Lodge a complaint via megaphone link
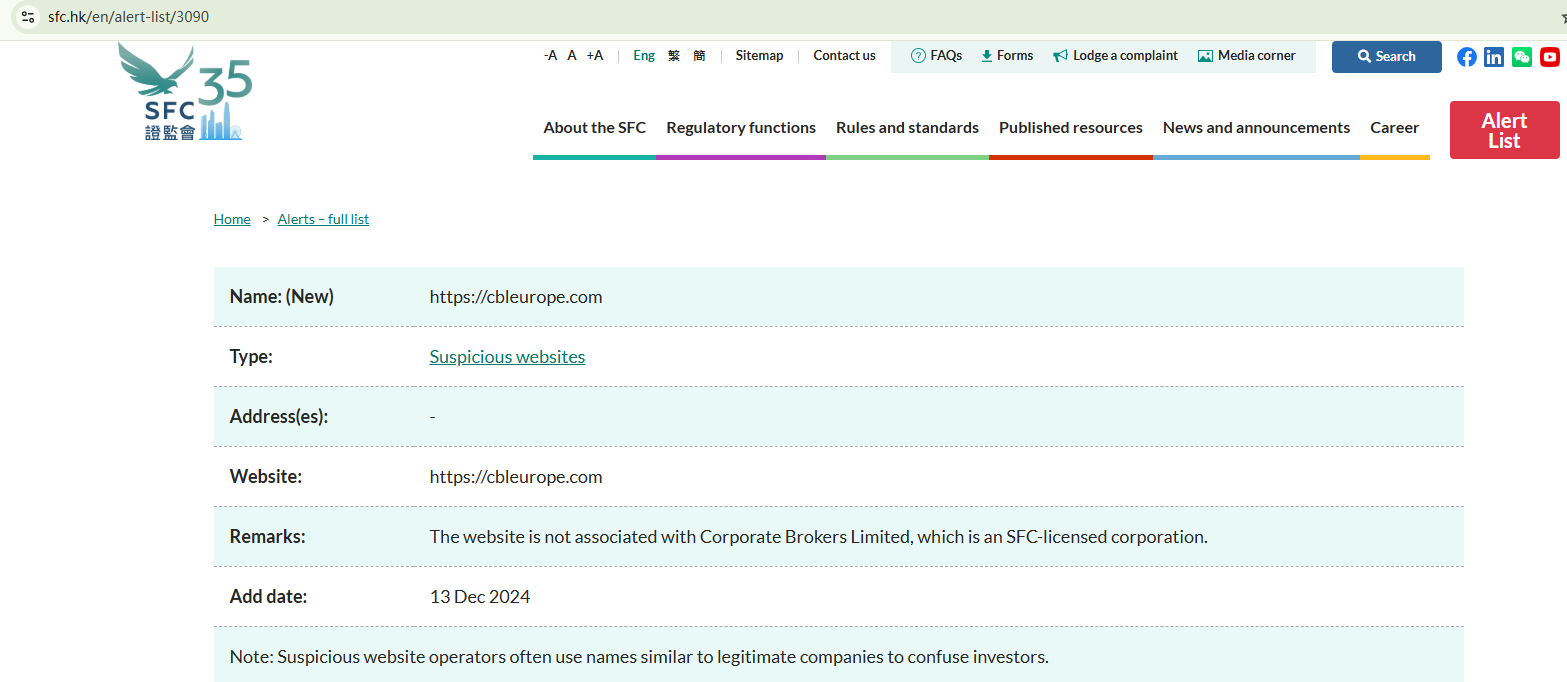This screenshot has width=1567, height=682. [x=1115, y=56]
